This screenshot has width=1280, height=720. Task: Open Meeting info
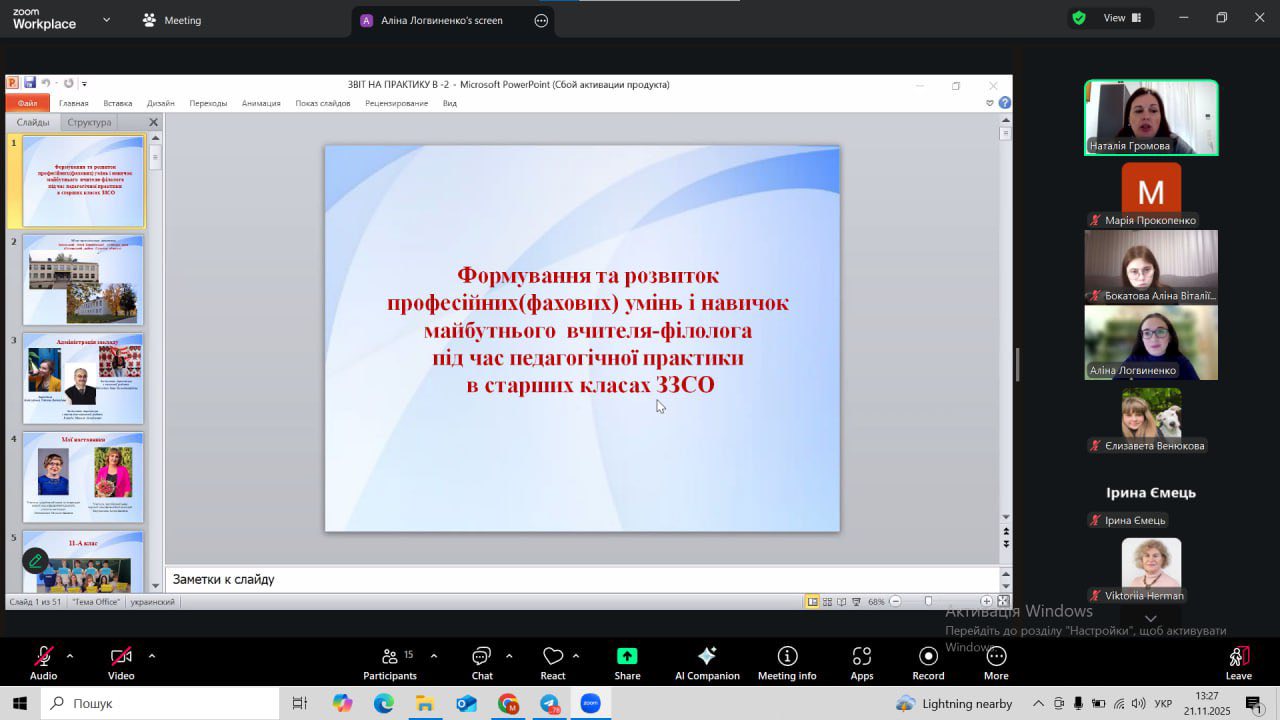787,663
